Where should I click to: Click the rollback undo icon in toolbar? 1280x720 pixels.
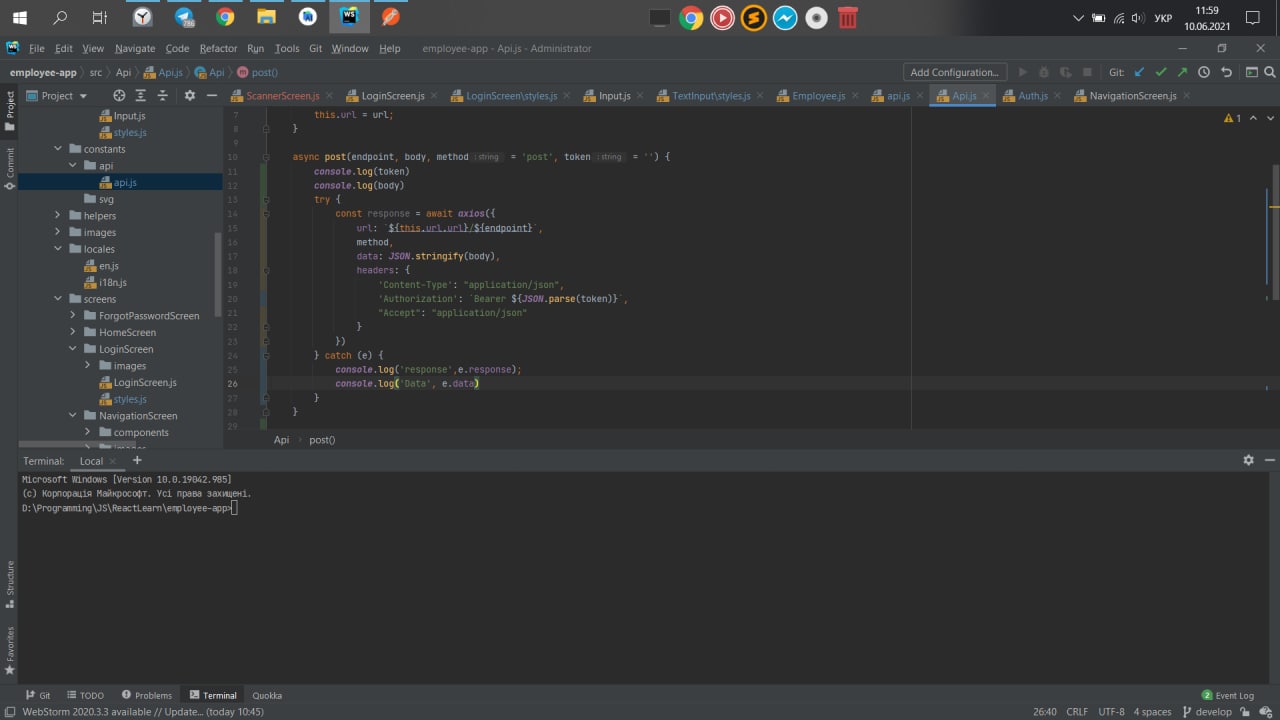click(1227, 72)
